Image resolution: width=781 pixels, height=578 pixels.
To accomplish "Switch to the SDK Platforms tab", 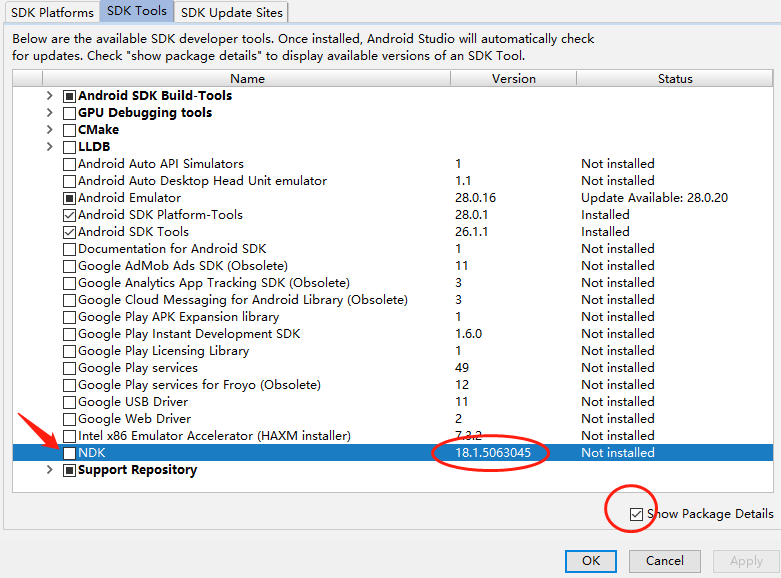I will pyautogui.click(x=52, y=12).
